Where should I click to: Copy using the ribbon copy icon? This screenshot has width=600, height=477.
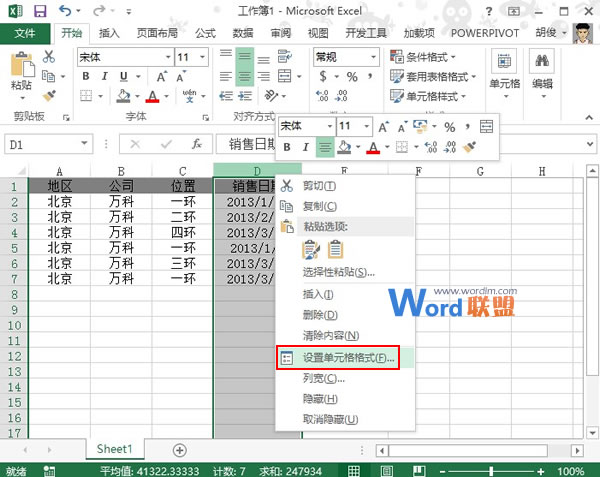point(48,76)
